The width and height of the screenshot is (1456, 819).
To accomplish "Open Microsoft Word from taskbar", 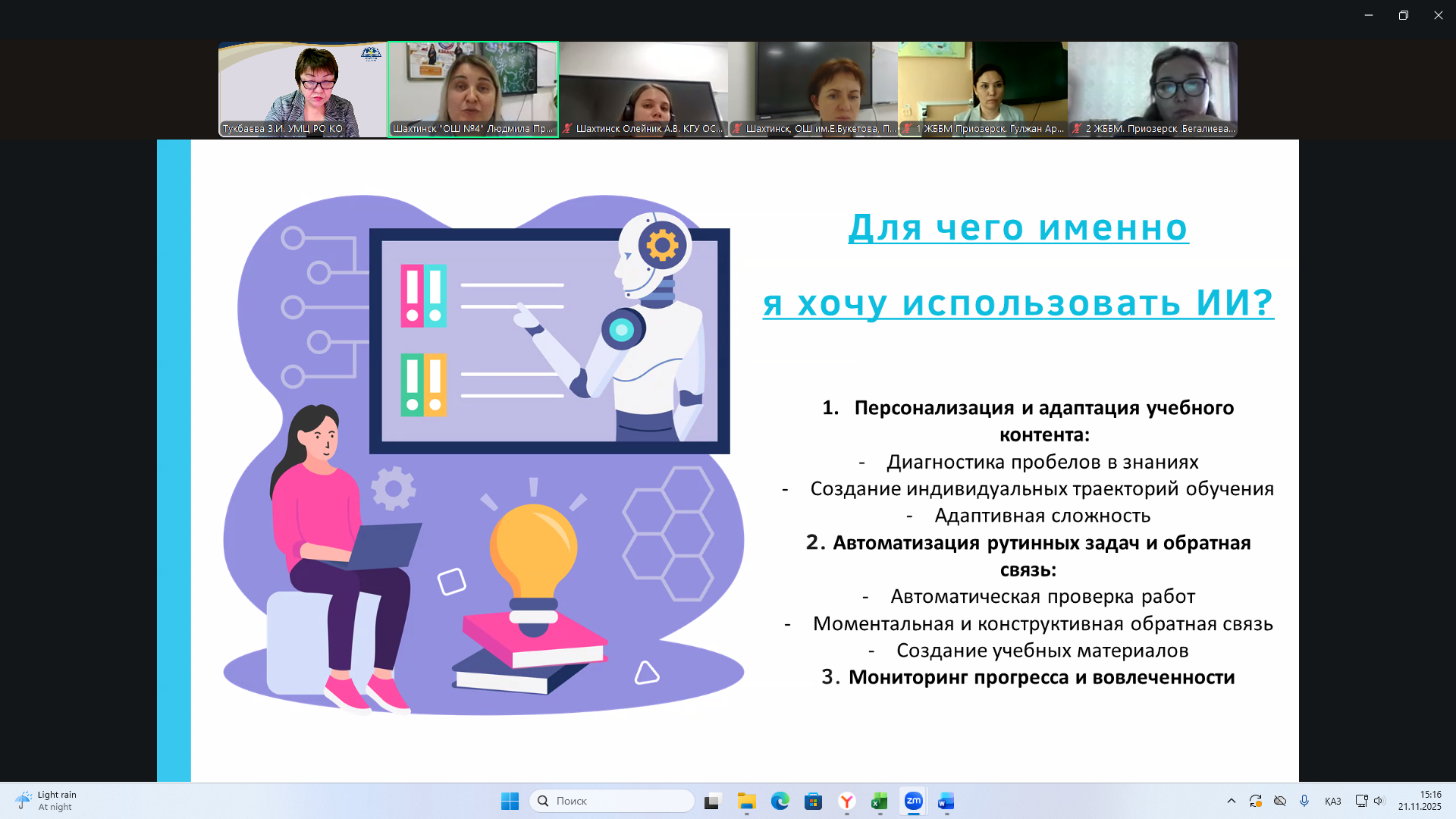I will (946, 801).
